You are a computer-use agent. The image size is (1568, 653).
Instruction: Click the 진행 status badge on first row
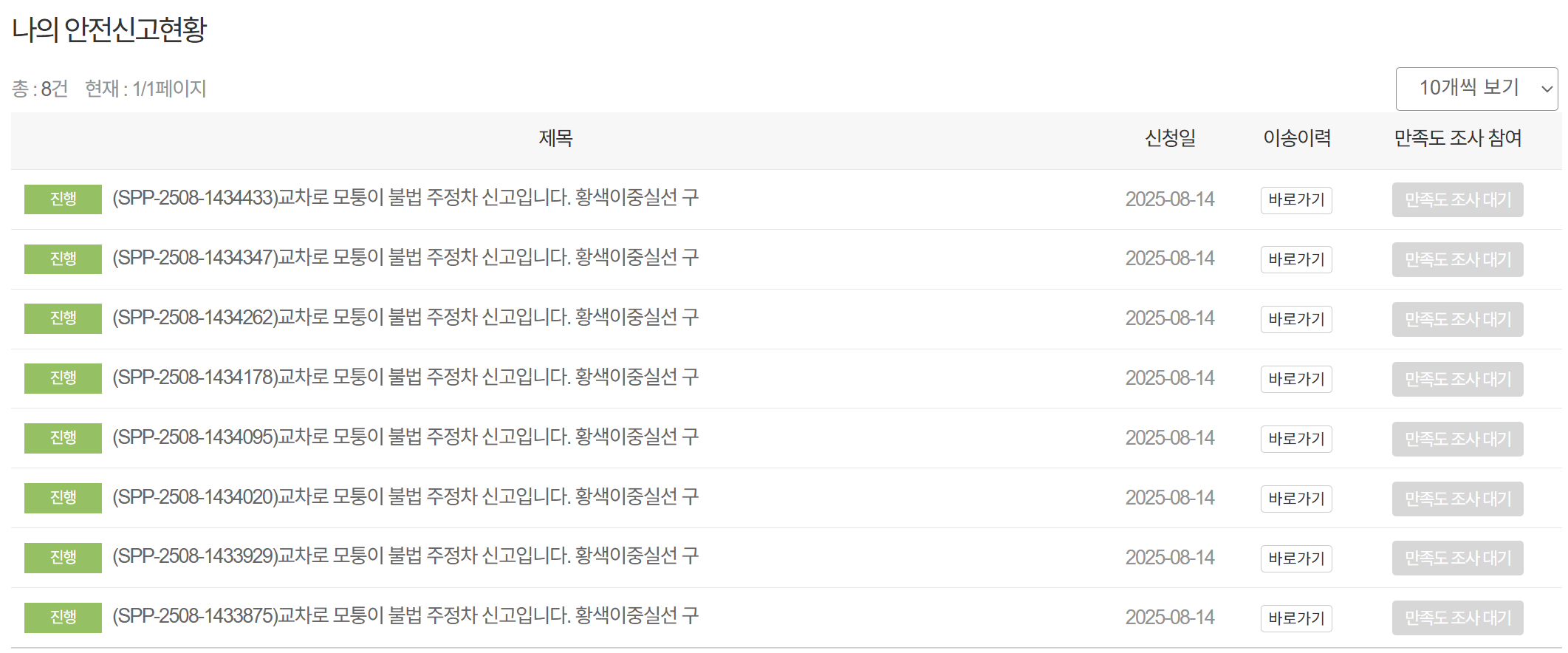(63, 199)
